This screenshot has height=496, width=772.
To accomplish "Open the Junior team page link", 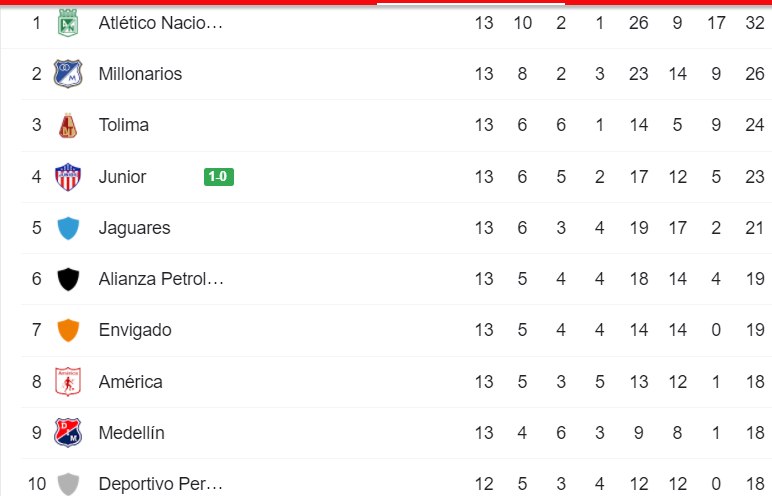I will click(122, 177).
